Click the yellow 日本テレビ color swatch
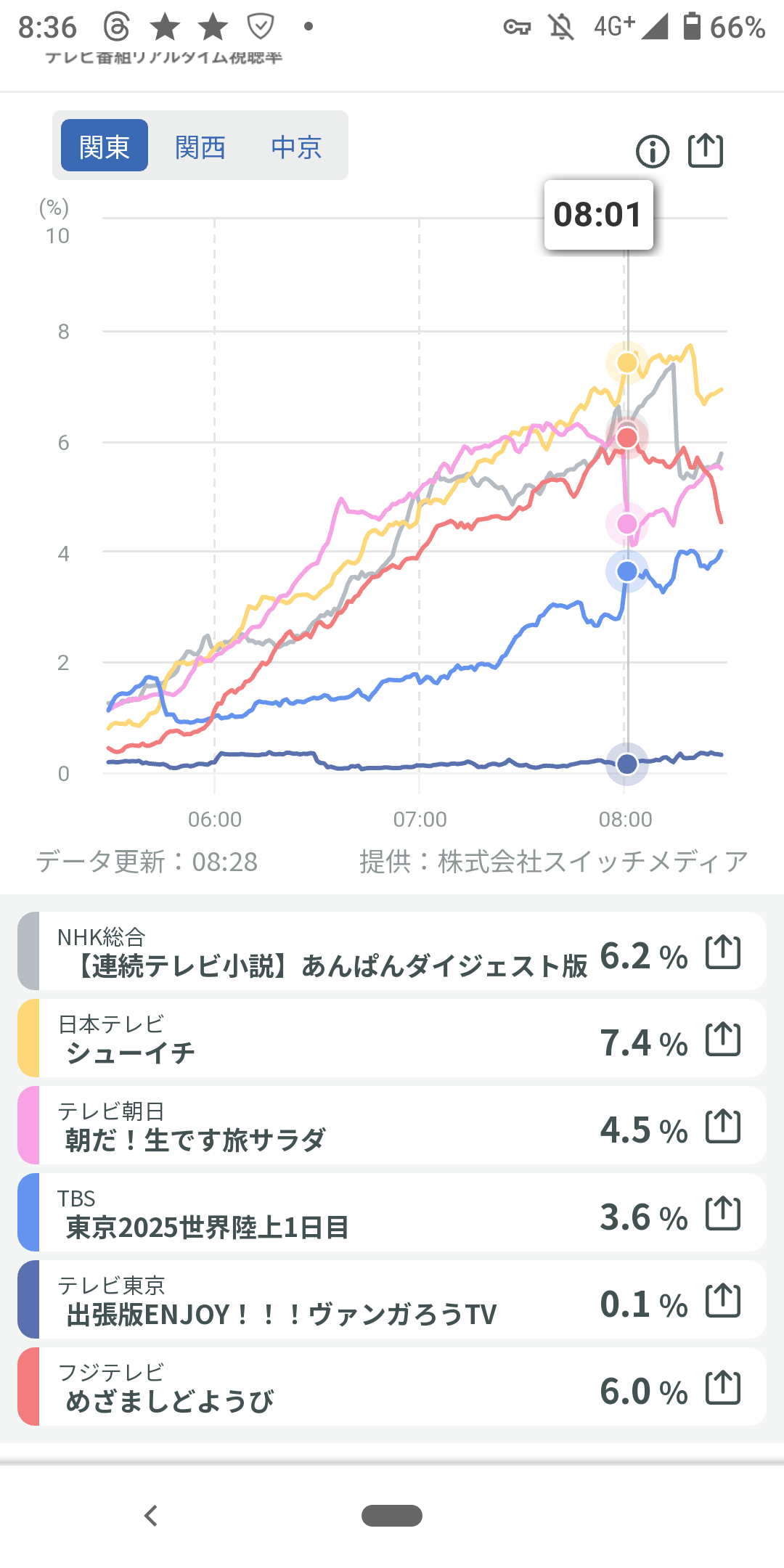784x1568 pixels. pyautogui.click(x=28, y=1039)
